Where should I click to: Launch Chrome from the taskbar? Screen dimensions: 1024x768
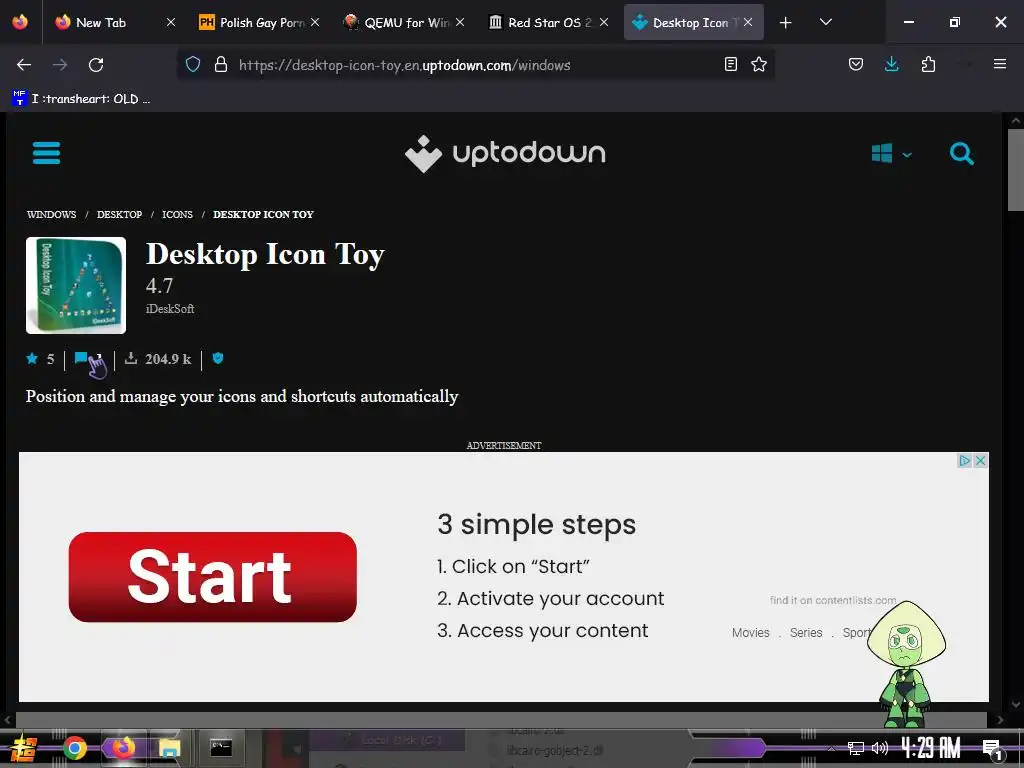tap(75, 748)
